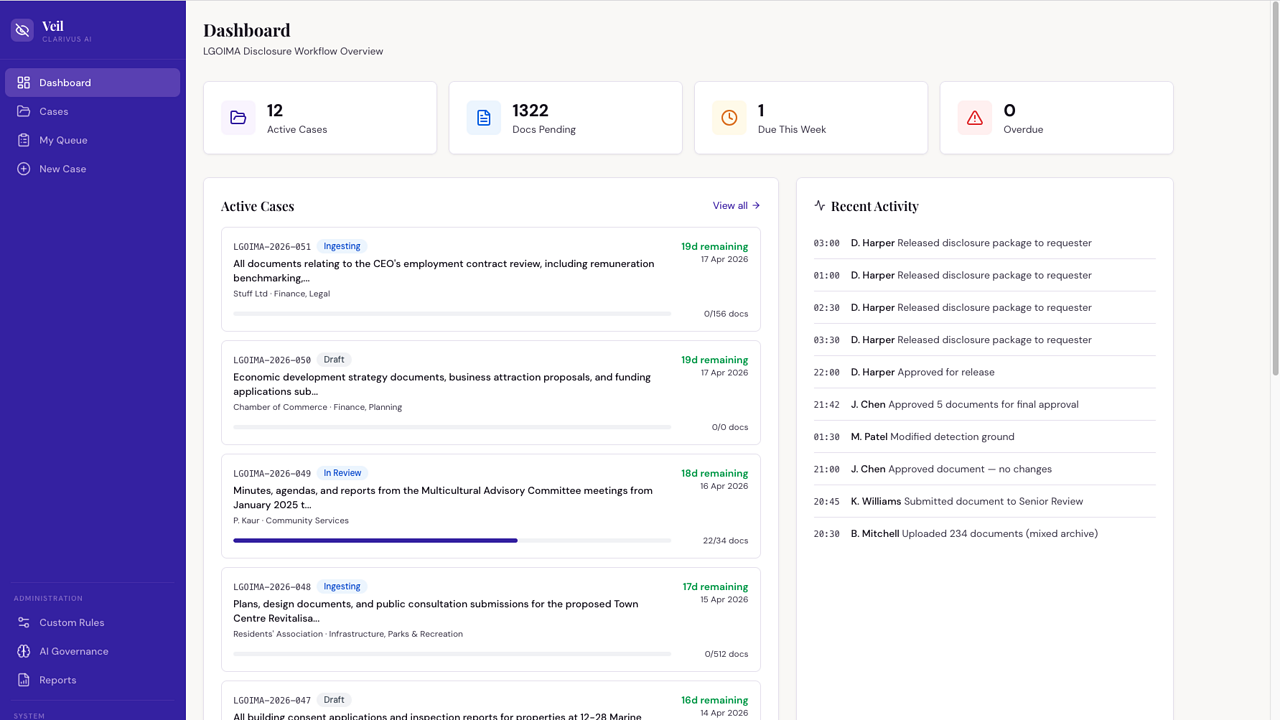
Task: Click the AI Governance globe icon
Action: (x=24, y=651)
